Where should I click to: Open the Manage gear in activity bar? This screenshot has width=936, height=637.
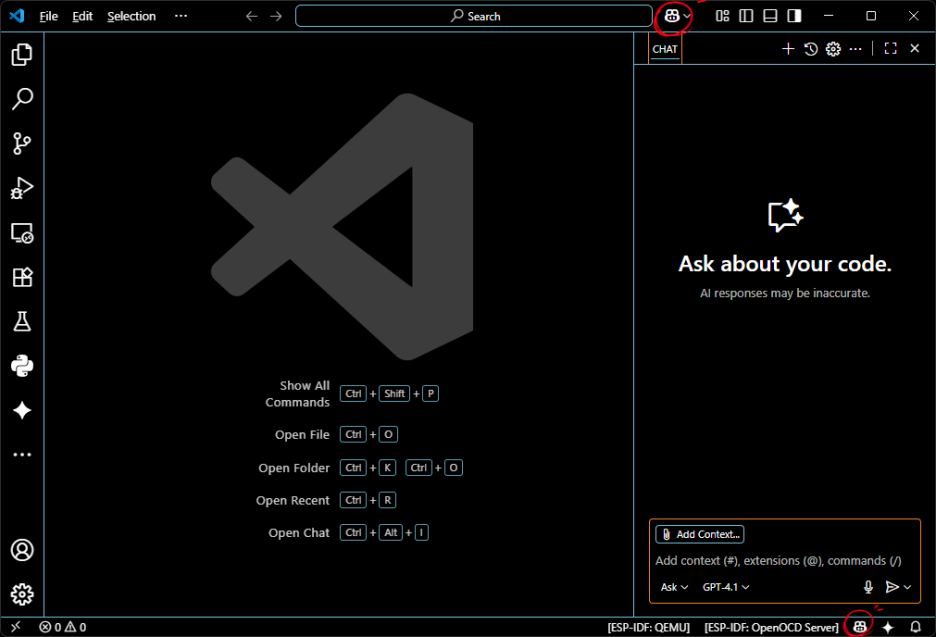22,594
